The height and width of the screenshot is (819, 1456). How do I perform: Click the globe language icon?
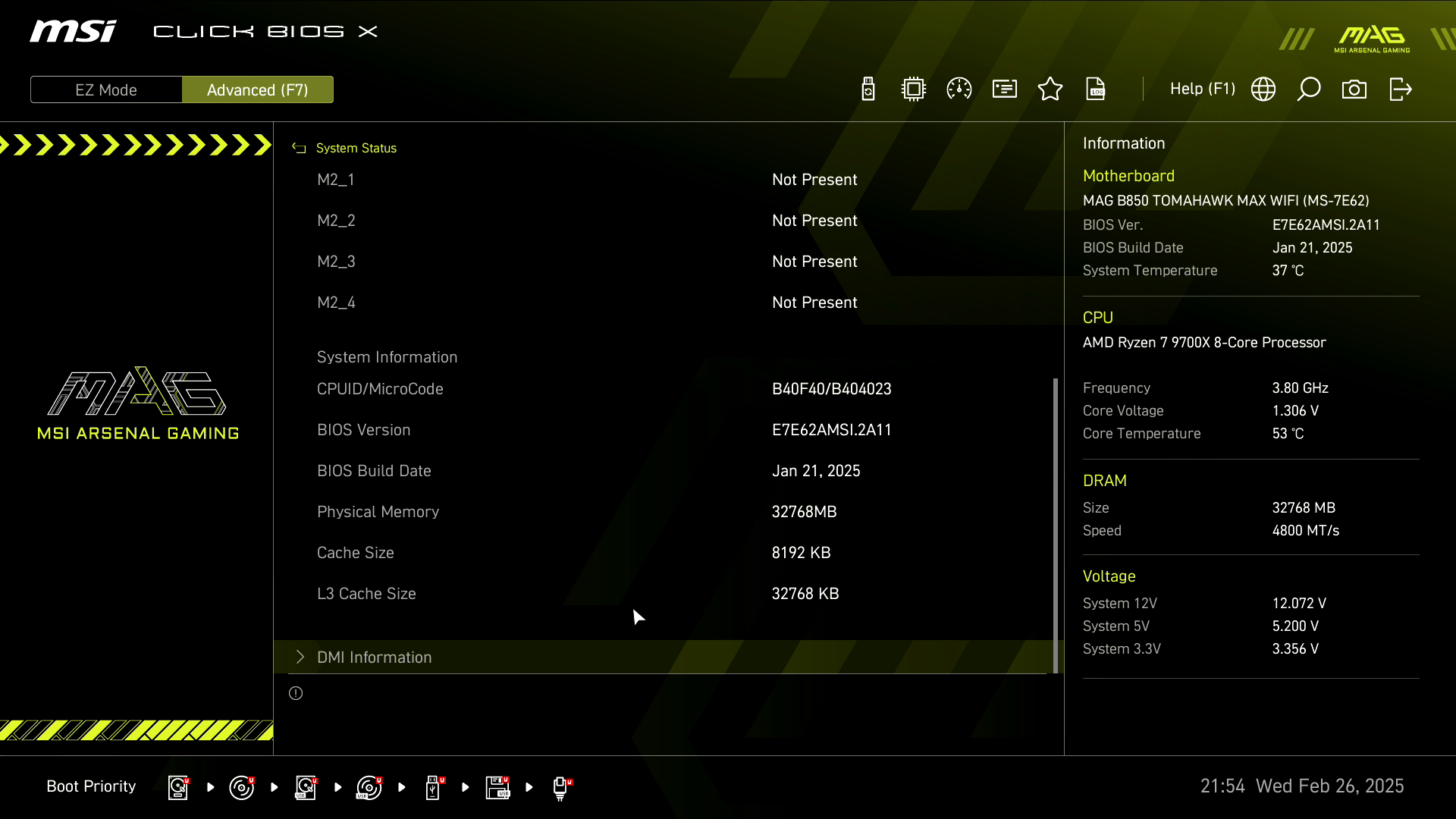(x=1263, y=89)
